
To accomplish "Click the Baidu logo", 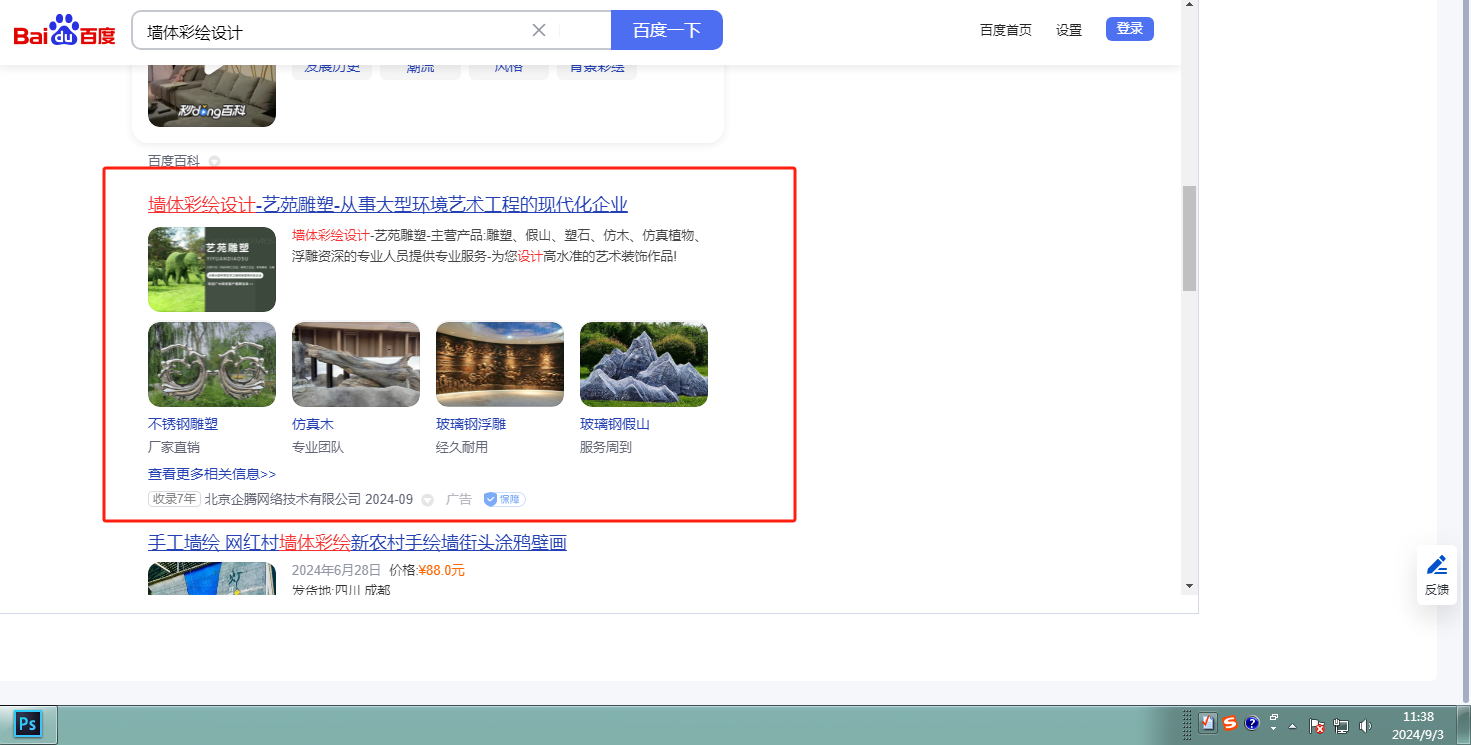I will pos(65,31).
